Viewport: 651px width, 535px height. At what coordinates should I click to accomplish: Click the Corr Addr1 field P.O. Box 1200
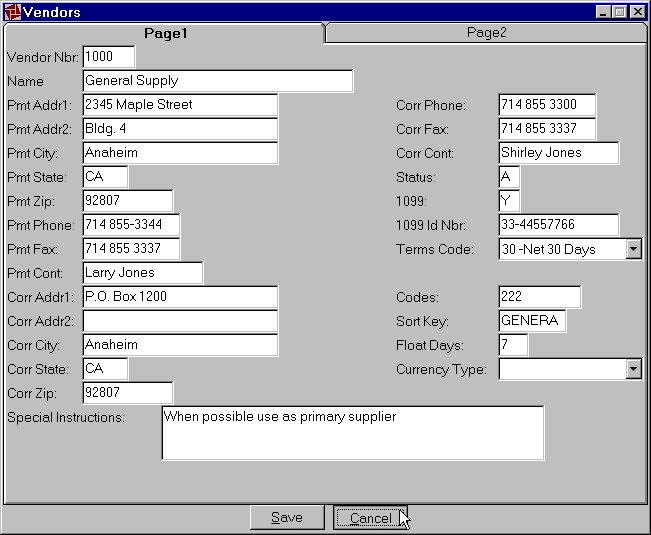pos(180,297)
